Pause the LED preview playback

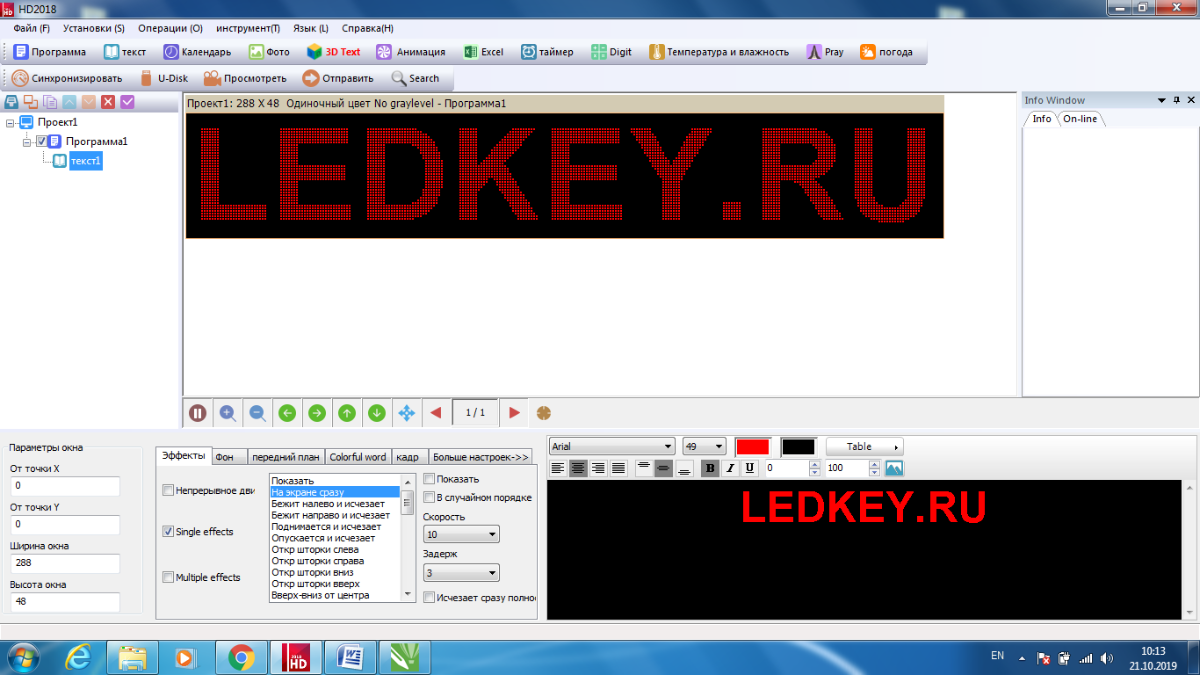pos(198,412)
